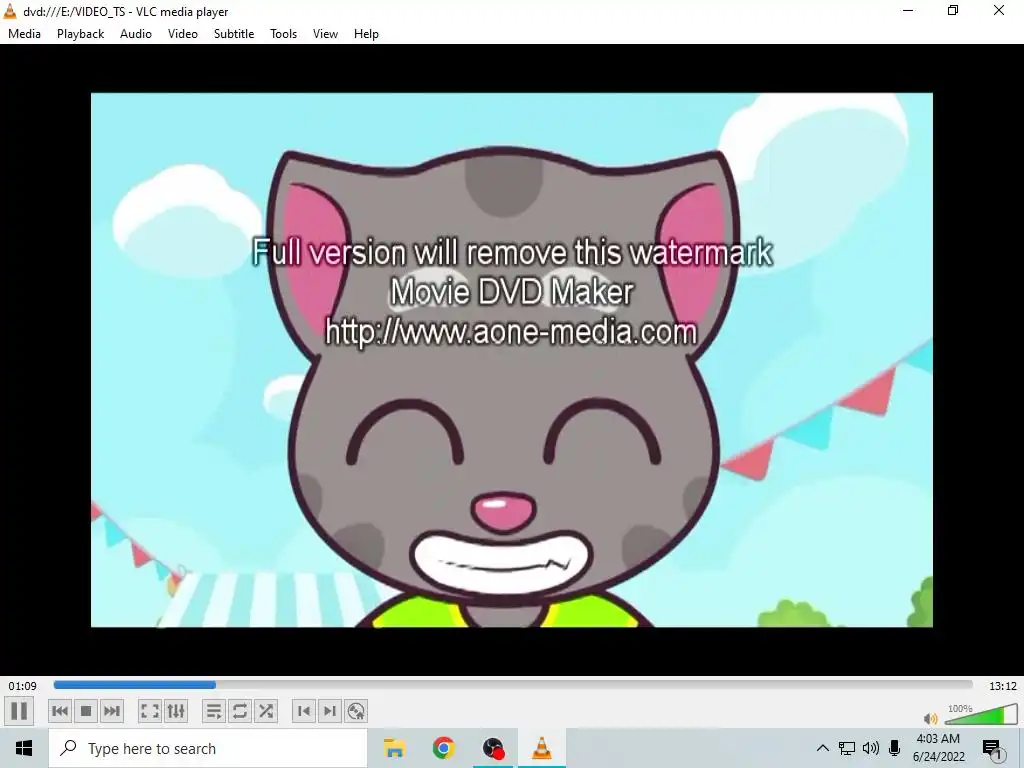Open the Video menu

tap(183, 34)
